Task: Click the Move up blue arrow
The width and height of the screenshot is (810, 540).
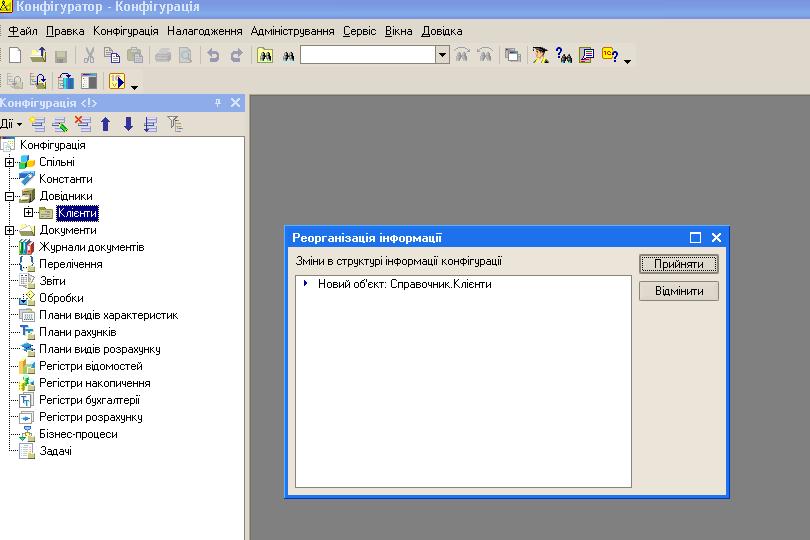Action: tap(106, 124)
